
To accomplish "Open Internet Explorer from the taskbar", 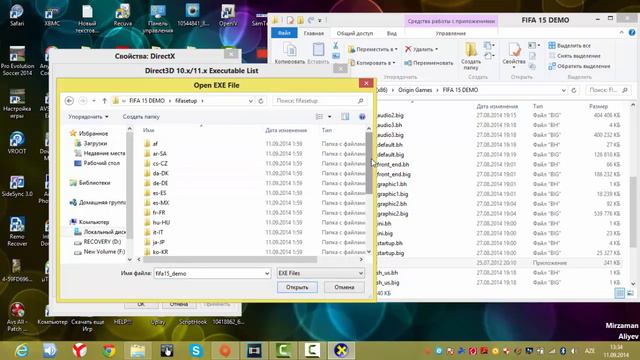I will pos(21,350).
